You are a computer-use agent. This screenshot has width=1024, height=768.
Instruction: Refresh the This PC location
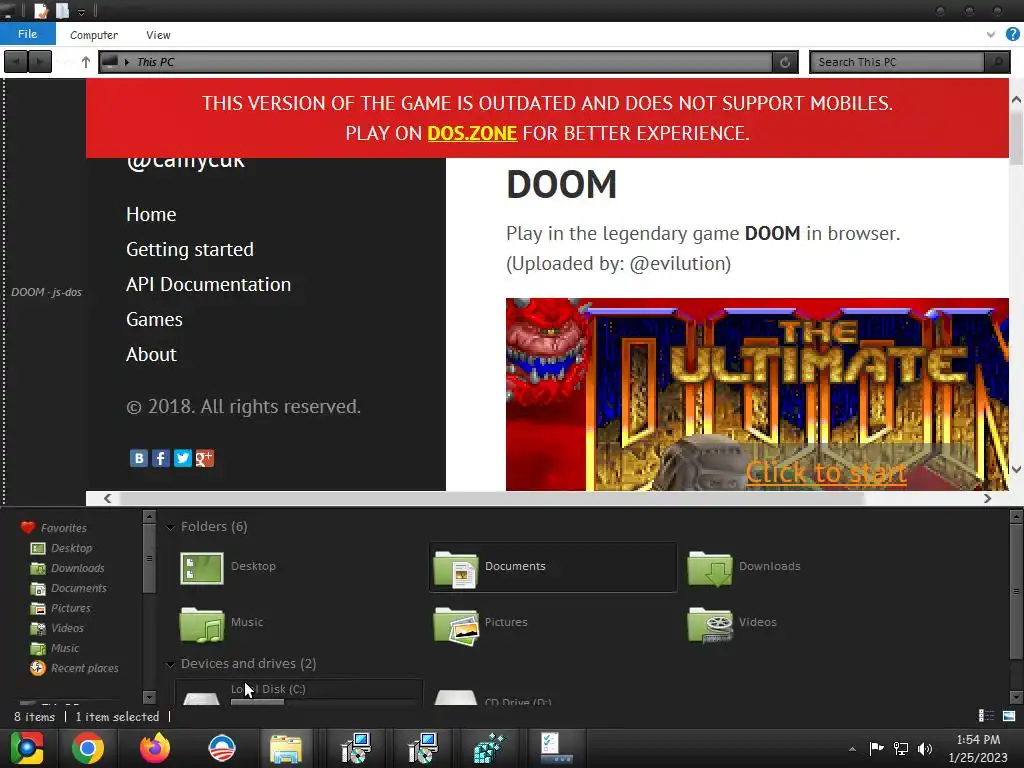[x=785, y=62]
